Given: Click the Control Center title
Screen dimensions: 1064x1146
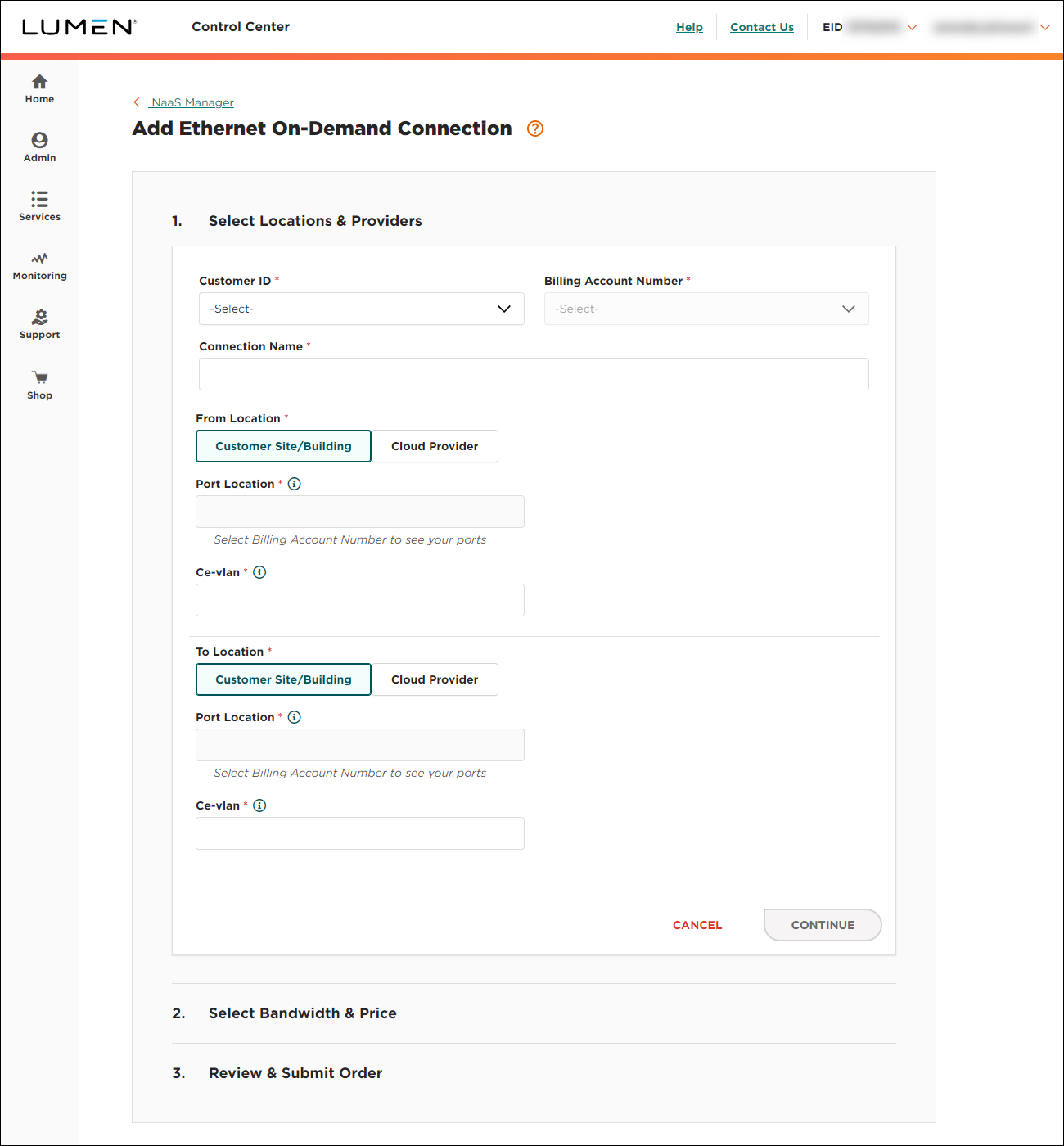Looking at the screenshot, I should coord(241,26).
